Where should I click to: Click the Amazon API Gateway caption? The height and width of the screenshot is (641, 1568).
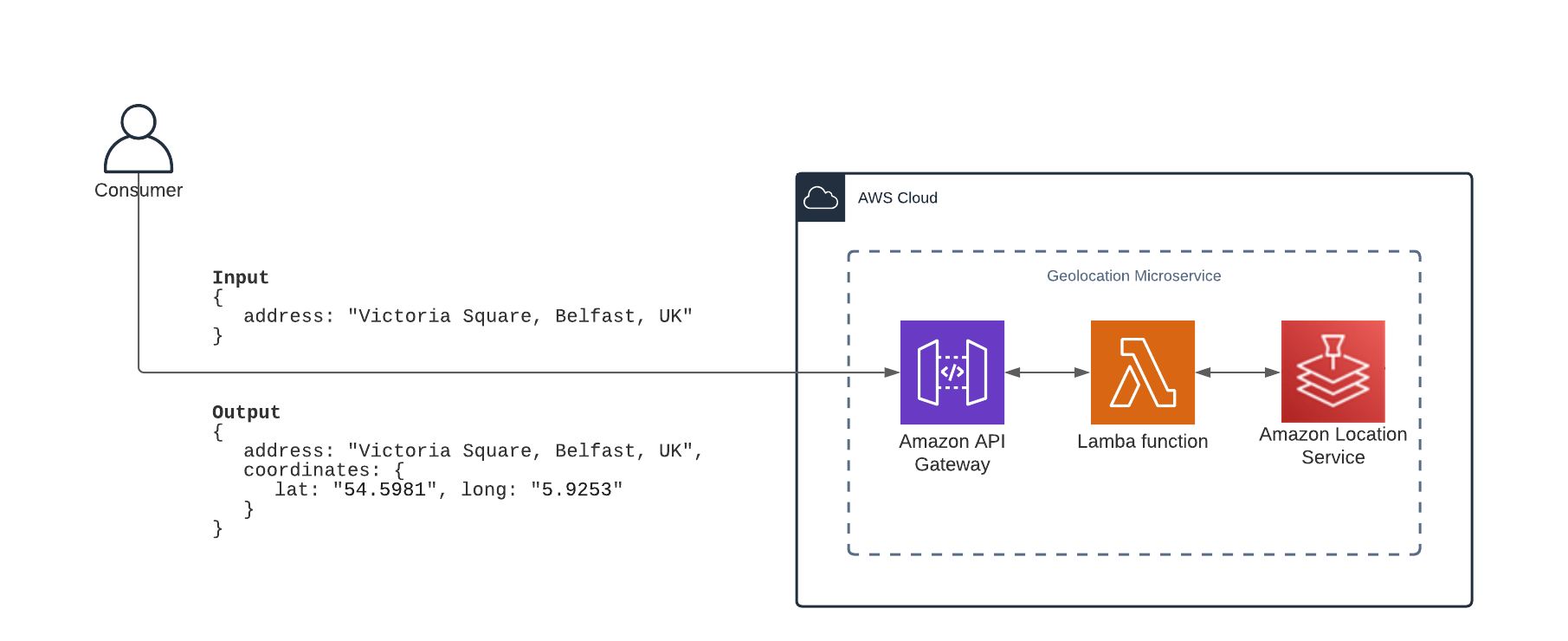coord(952,453)
